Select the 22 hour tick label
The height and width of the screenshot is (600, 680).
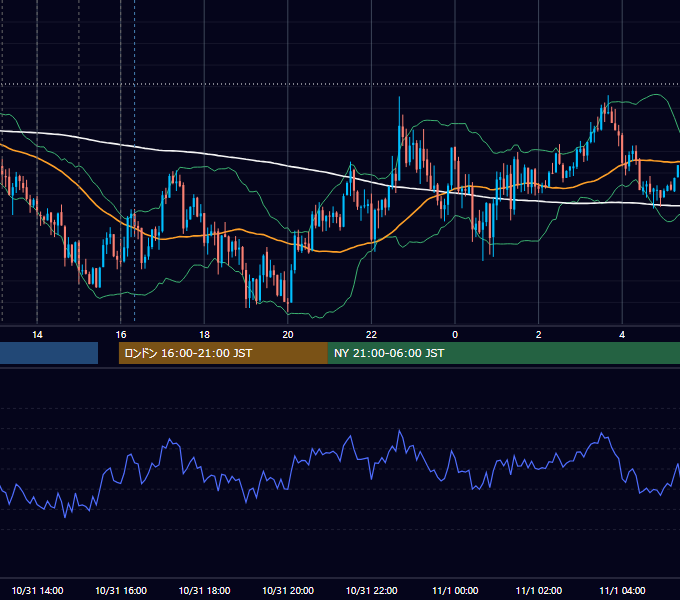(371, 335)
